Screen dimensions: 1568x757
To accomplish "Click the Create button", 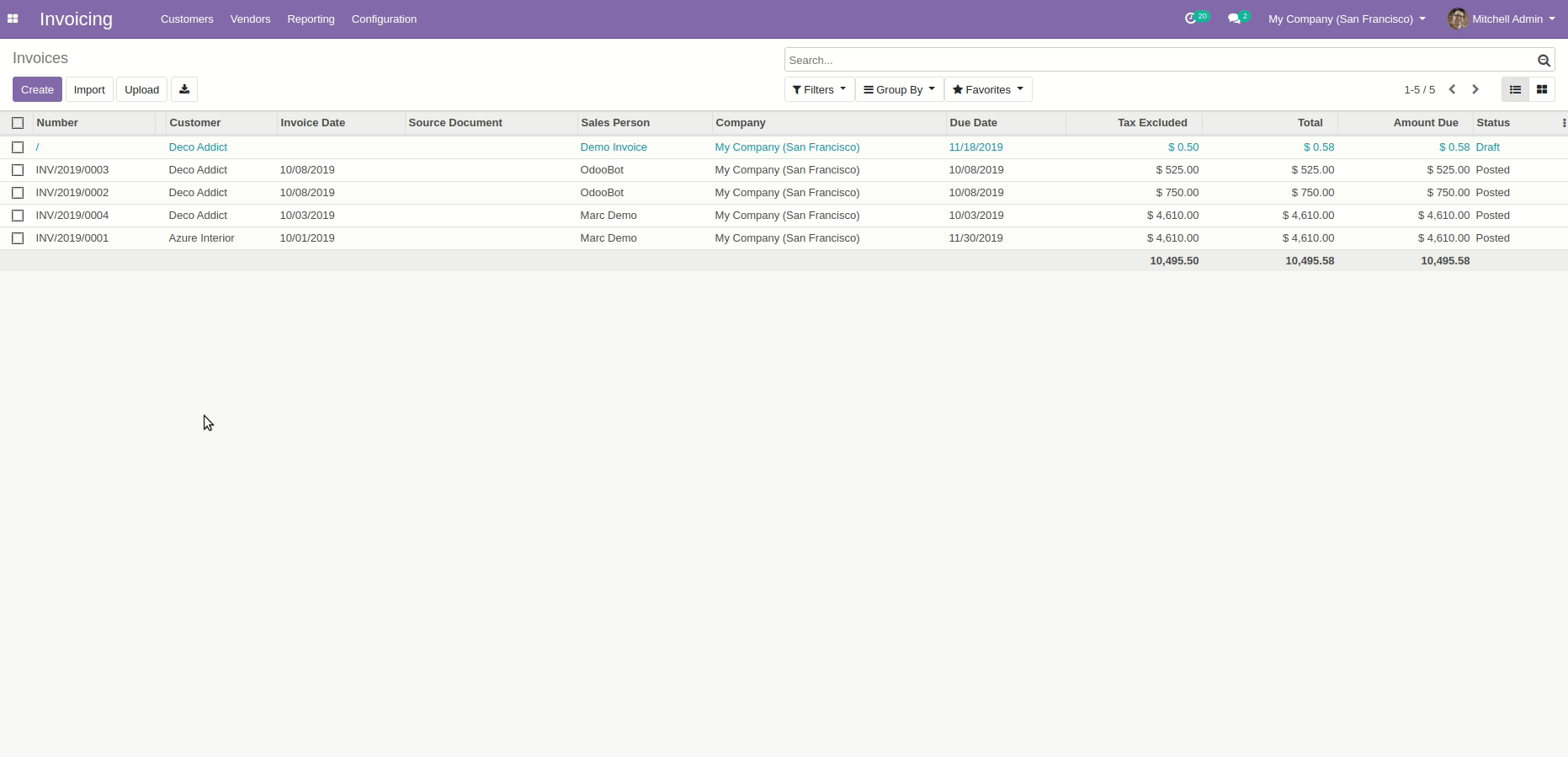I will (37, 89).
